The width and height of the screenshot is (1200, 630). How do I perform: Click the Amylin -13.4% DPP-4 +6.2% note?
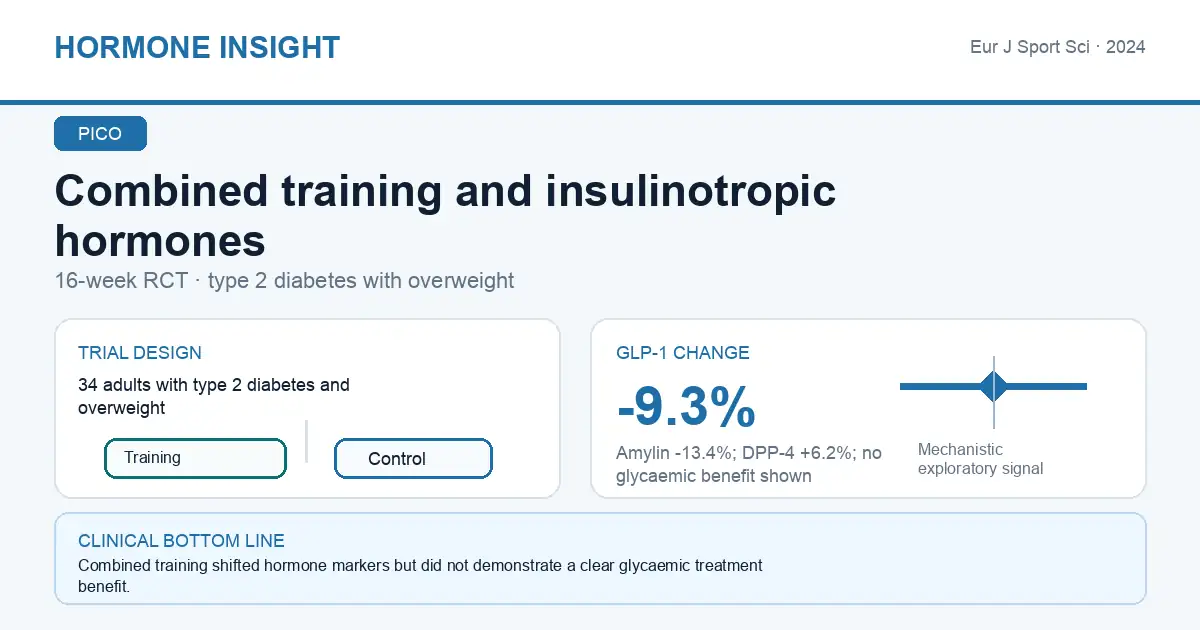[749, 464]
